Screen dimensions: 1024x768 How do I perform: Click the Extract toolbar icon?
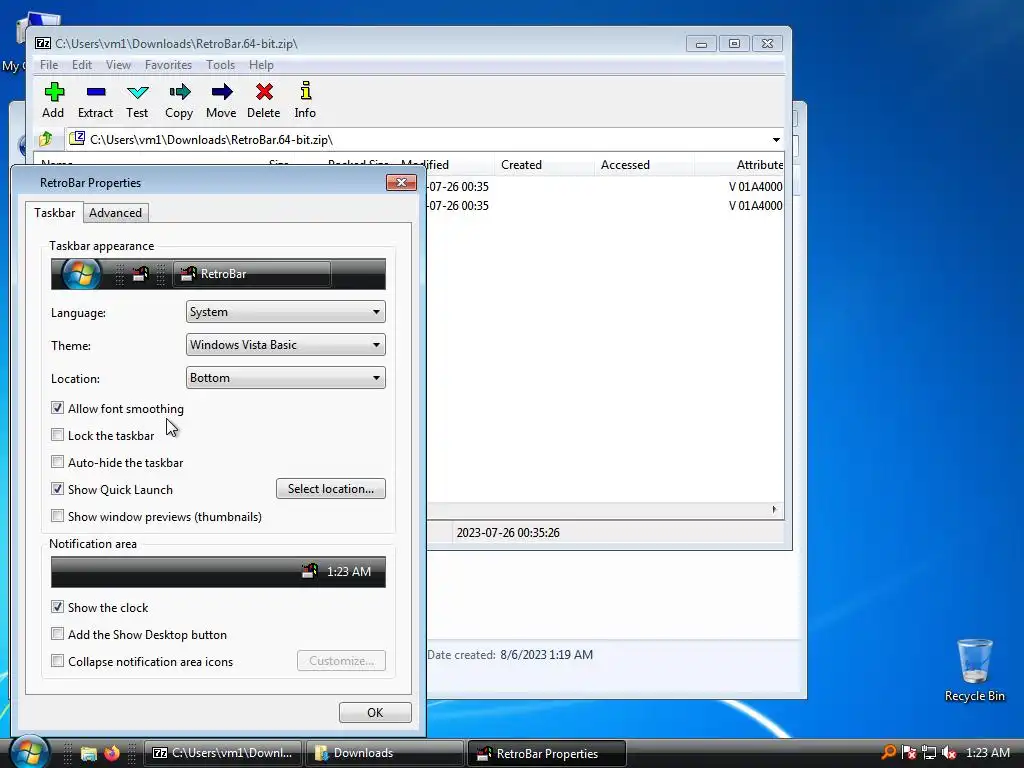click(95, 100)
